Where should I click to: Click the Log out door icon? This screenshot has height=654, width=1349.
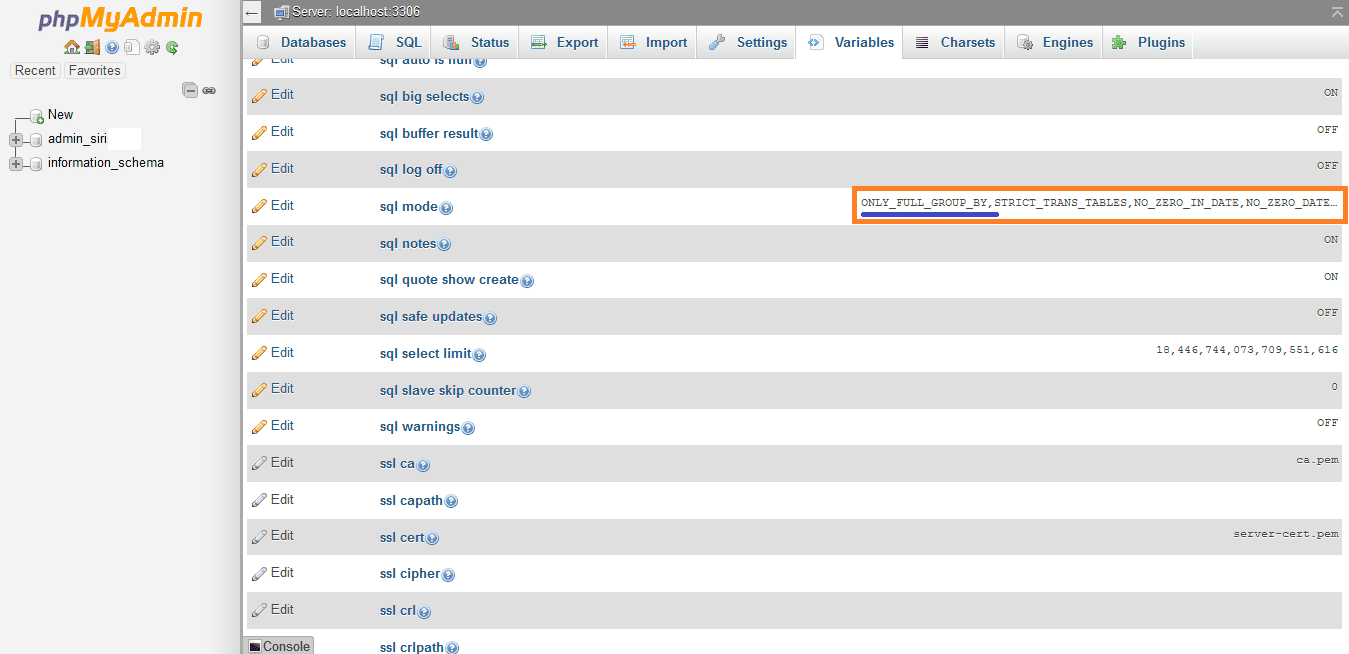click(92, 47)
